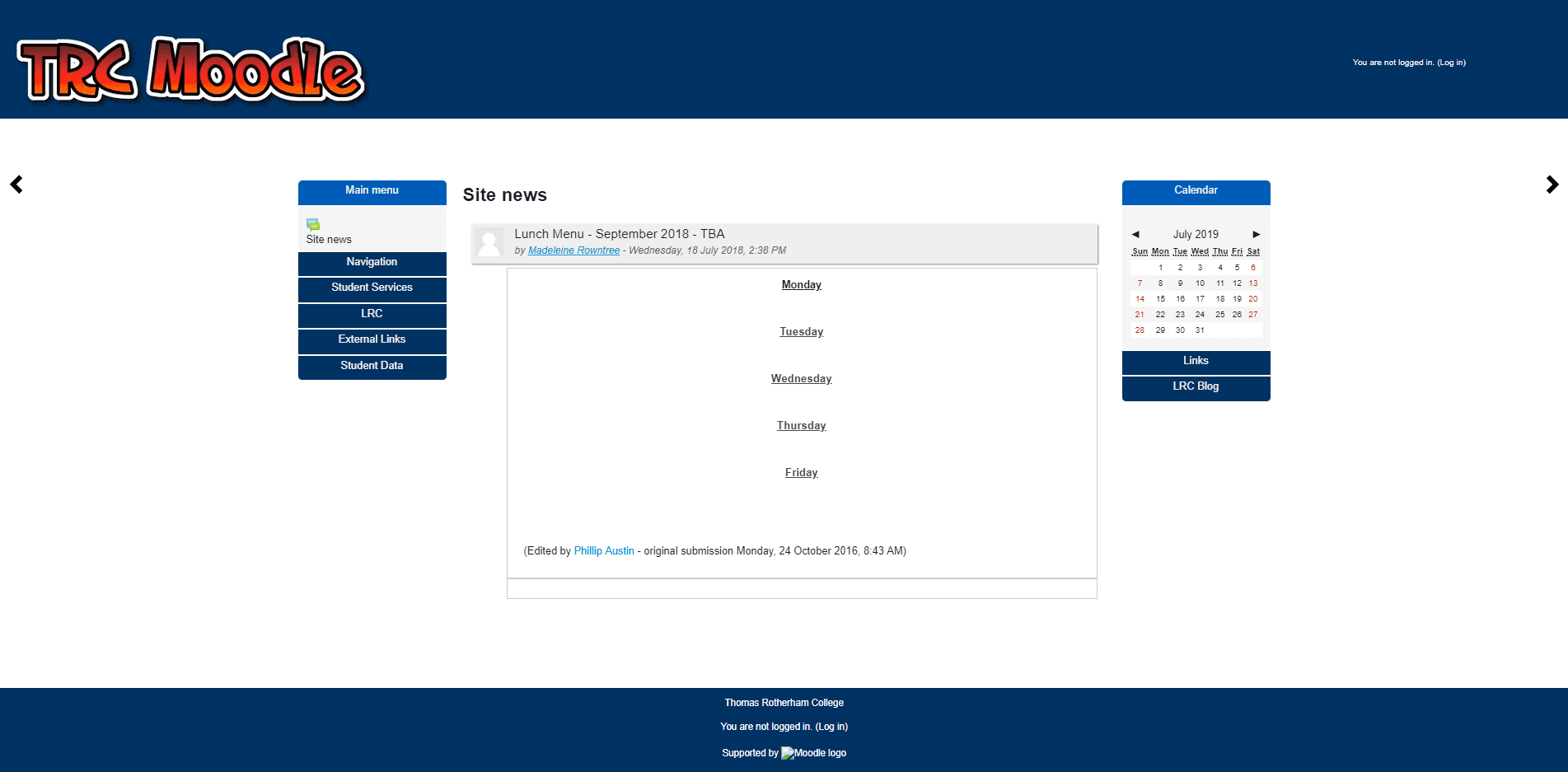
Task: Select July 10 in the calendar
Action: tap(1201, 283)
